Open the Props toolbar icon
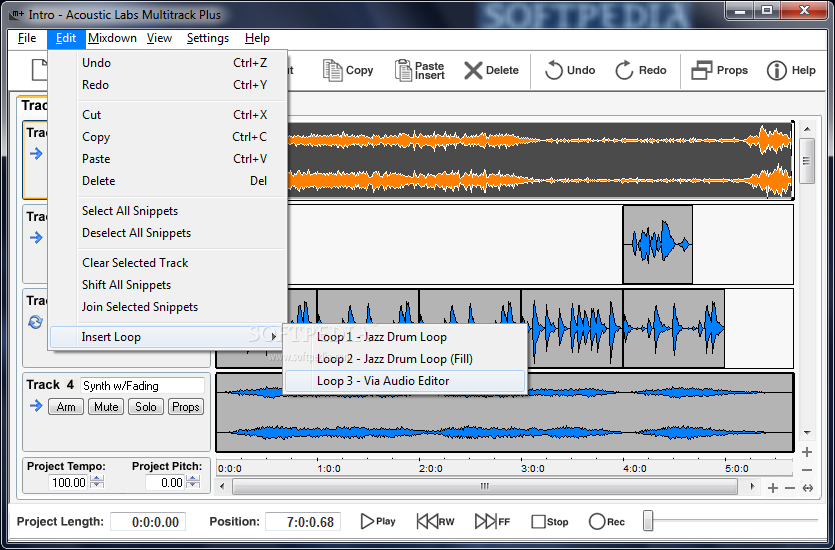 click(719, 70)
